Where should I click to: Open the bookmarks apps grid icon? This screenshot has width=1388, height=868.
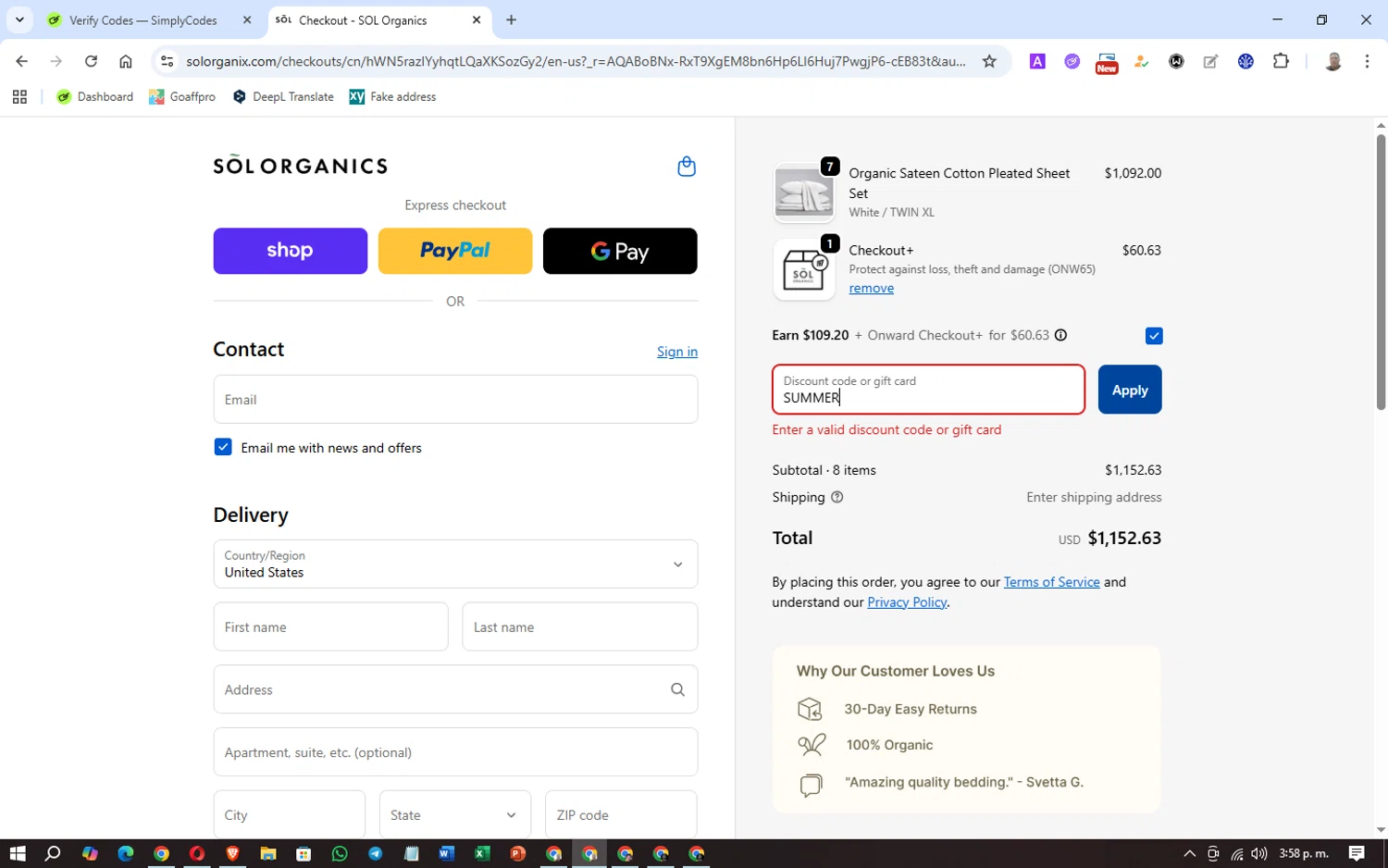point(19,96)
